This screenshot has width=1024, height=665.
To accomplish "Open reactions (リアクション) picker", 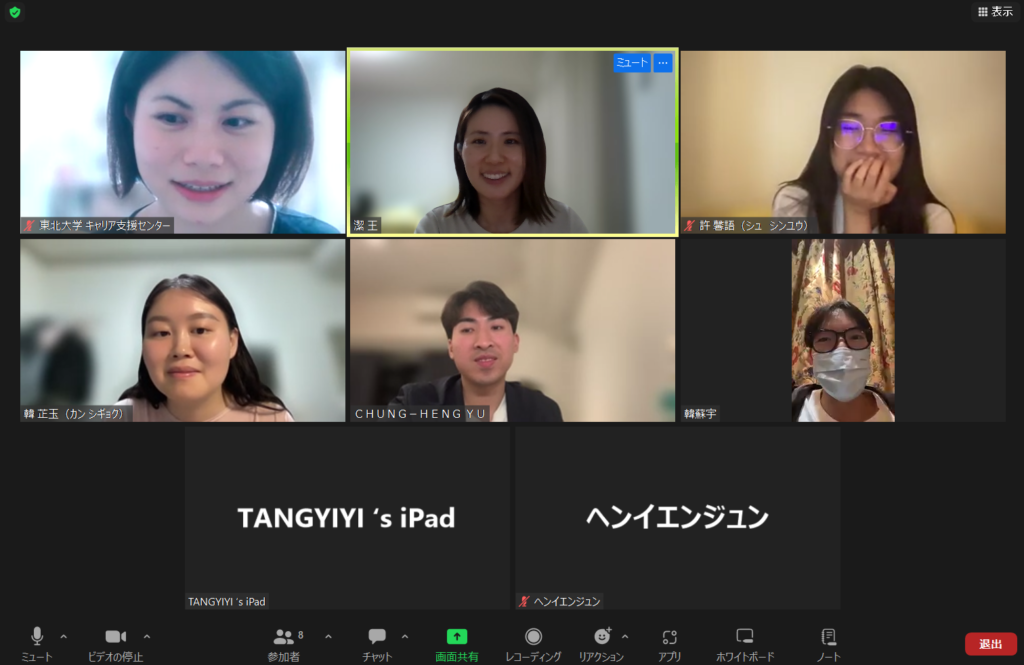I will [x=601, y=643].
